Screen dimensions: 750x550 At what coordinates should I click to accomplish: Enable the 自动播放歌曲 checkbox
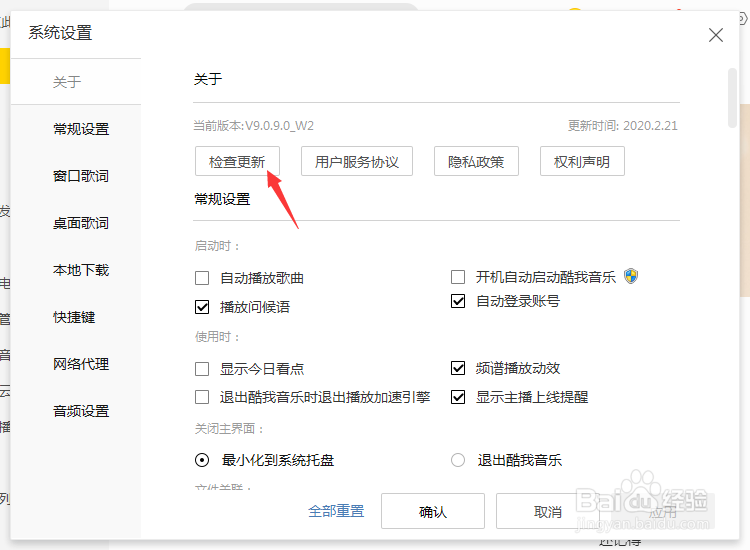tap(202, 278)
